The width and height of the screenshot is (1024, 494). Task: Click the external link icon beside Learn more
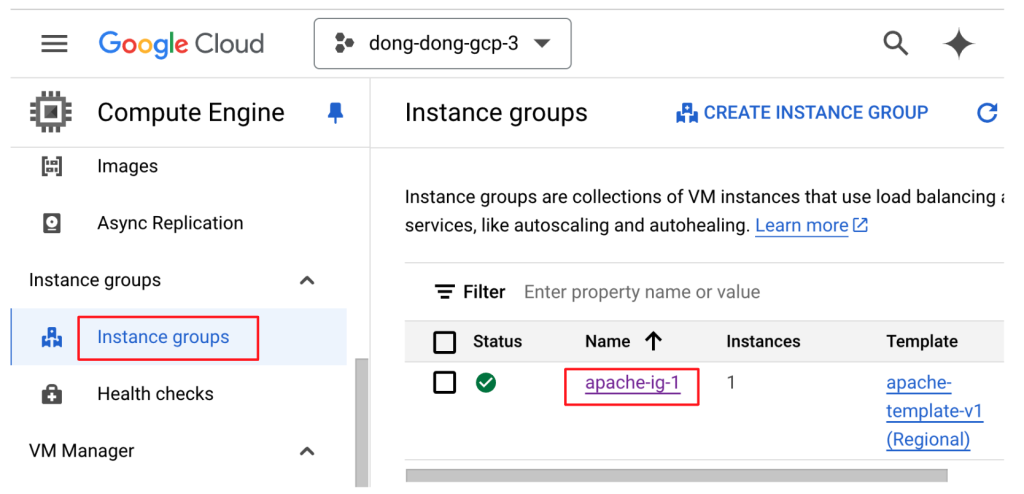click(861, 225)
